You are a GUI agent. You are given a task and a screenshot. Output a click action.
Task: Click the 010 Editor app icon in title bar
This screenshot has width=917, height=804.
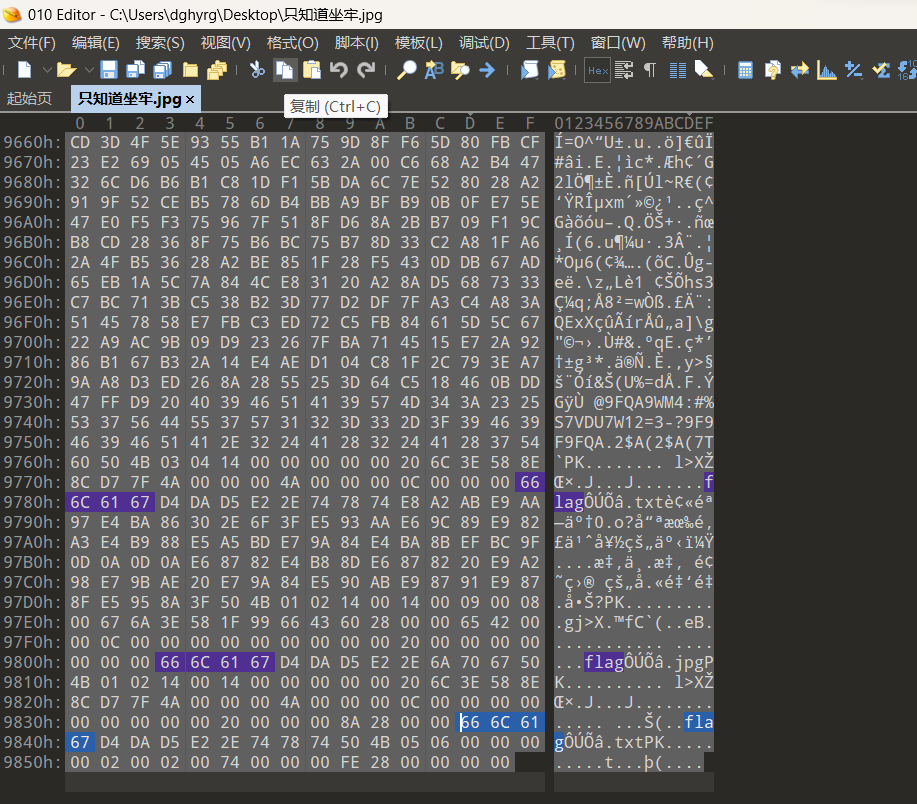12,14
